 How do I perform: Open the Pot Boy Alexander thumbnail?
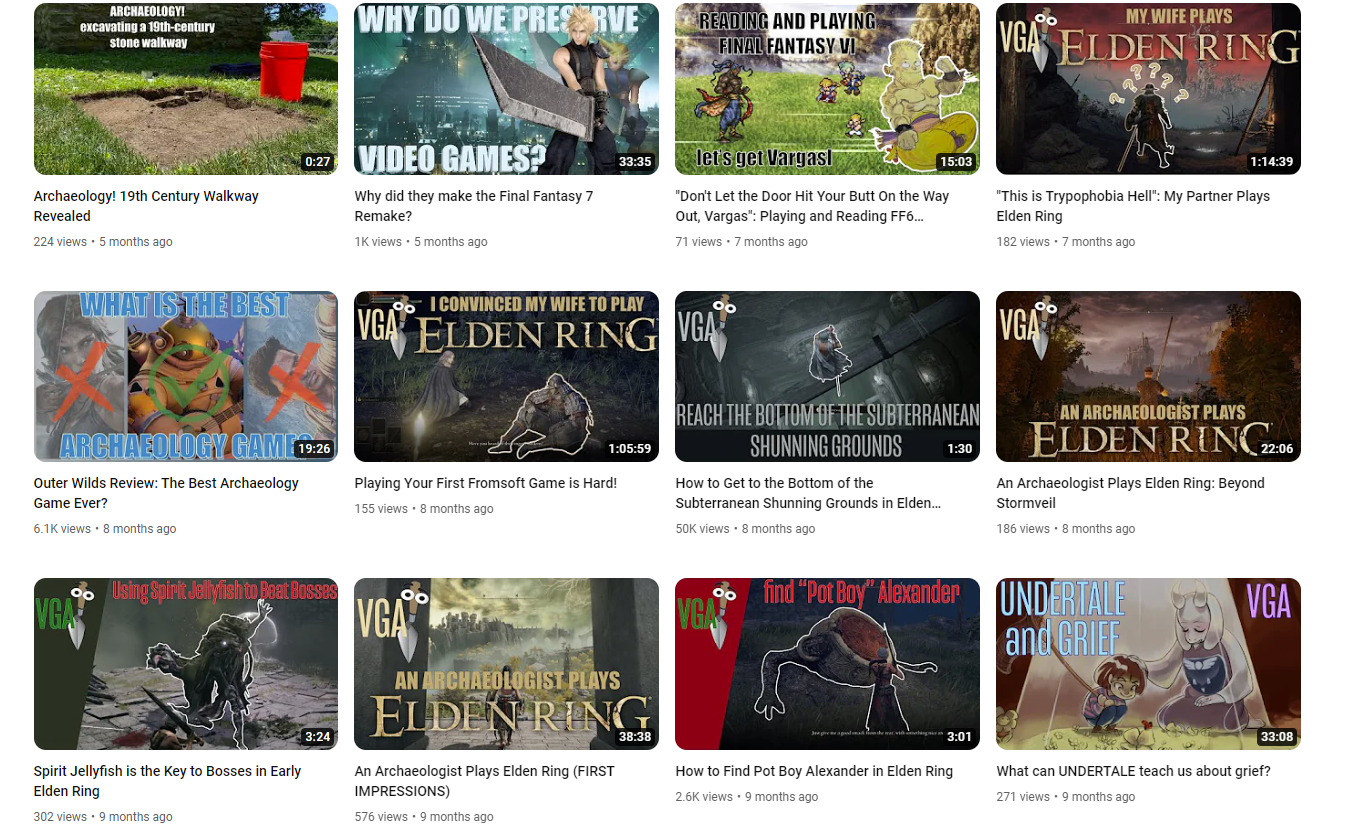click(x=828, y=664)
